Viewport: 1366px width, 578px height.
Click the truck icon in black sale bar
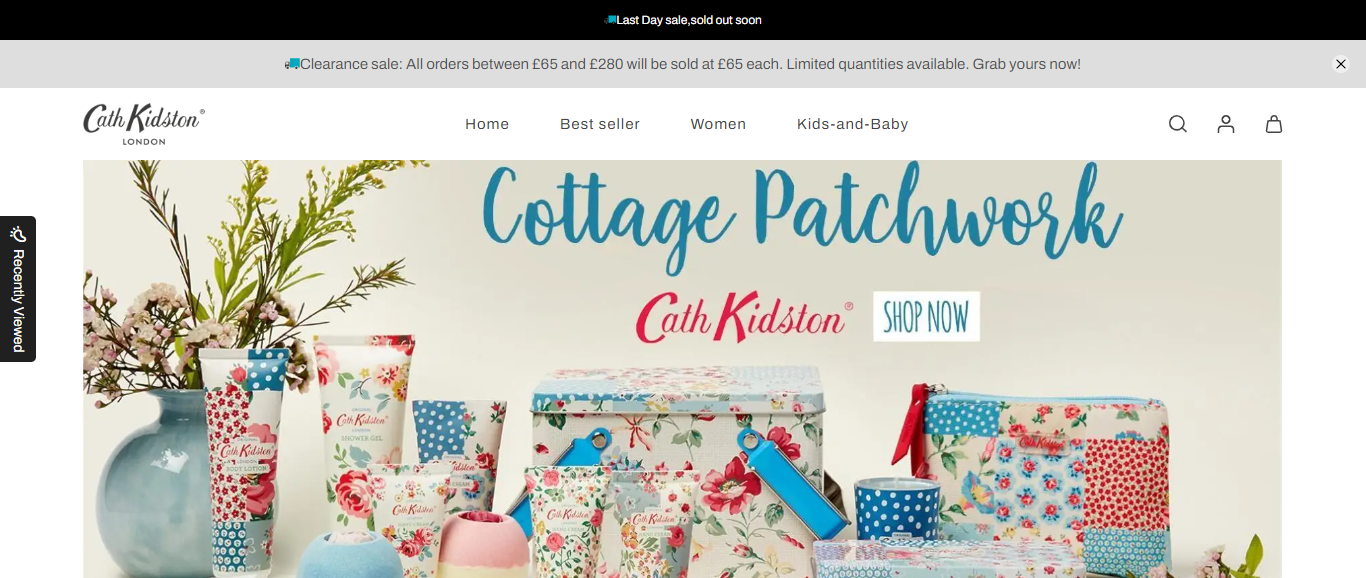pyautogui.click(x=610, y=20)
